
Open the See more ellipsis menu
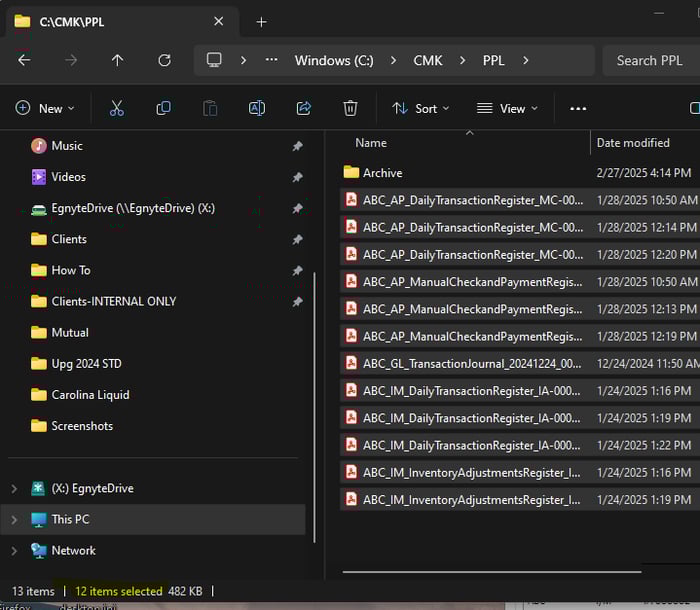(x=578, y=108)
